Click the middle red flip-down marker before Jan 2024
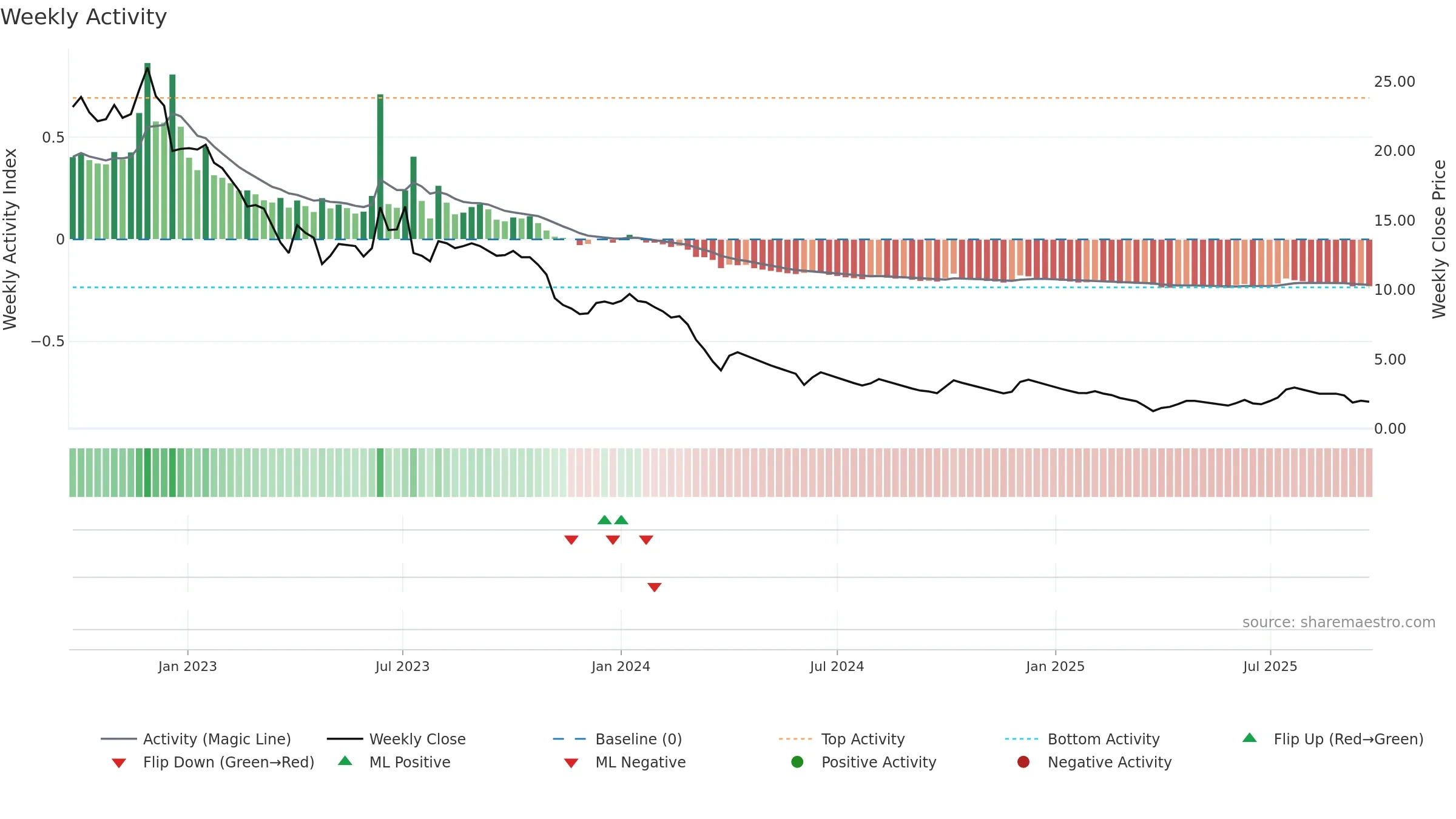 click(x=613, y=540)
